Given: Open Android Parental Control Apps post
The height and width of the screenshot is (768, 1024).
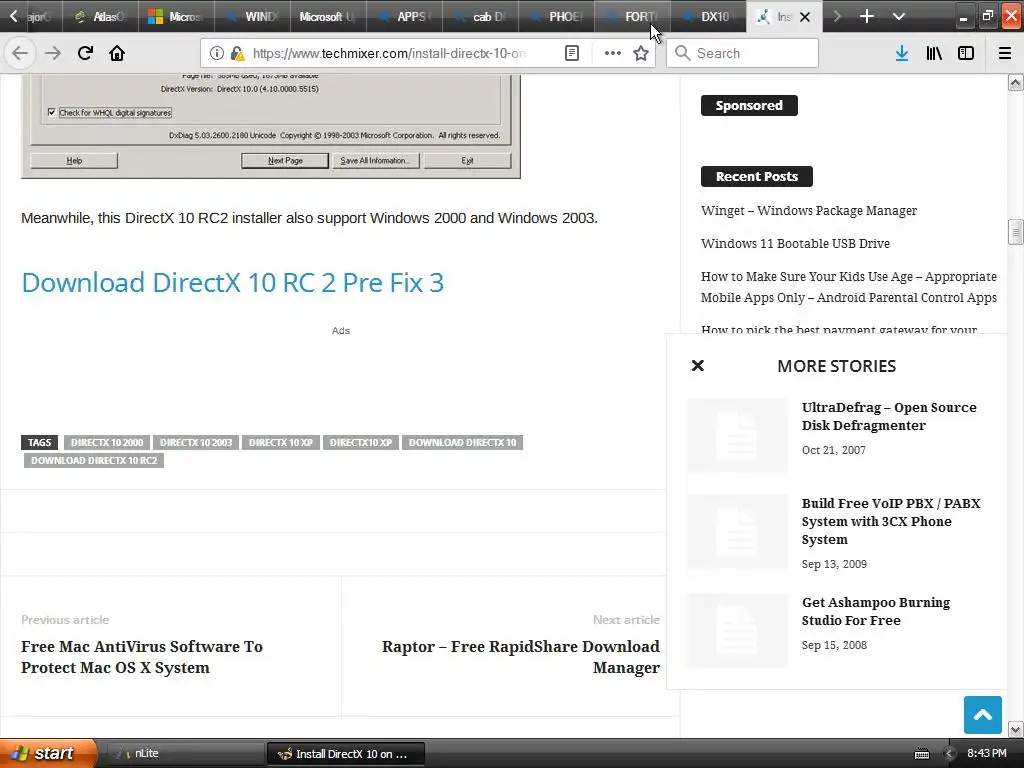Looking at the screenshot, I should click(848, 287).
